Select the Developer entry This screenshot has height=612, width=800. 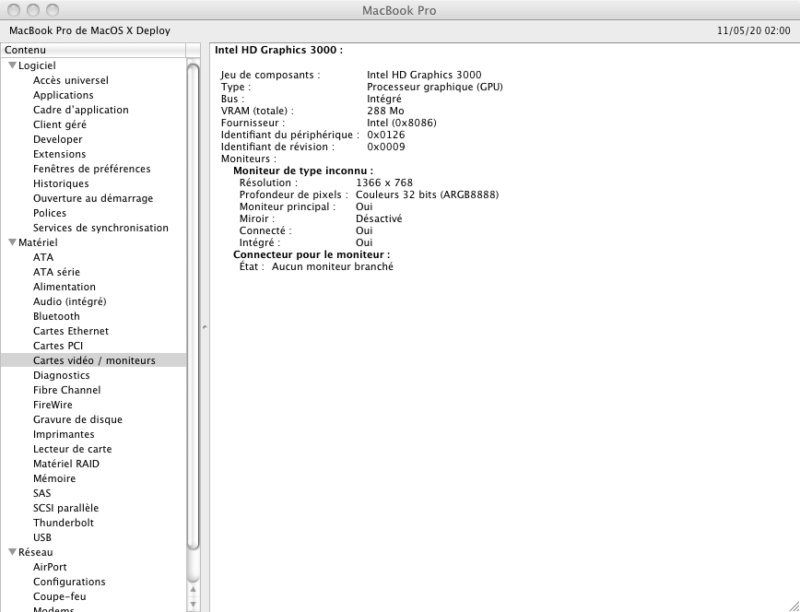58,139
